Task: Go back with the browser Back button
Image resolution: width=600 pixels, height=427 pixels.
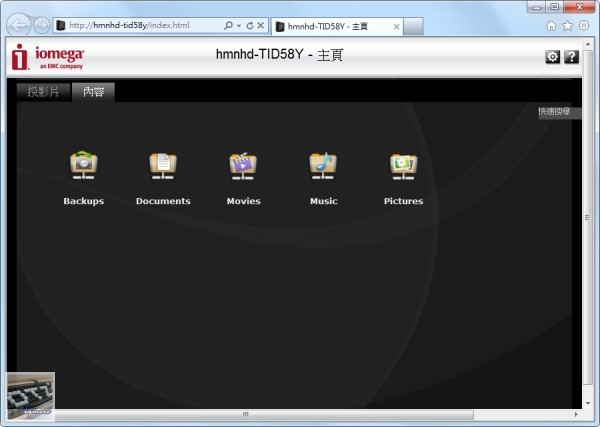Action: pos(19,26)
